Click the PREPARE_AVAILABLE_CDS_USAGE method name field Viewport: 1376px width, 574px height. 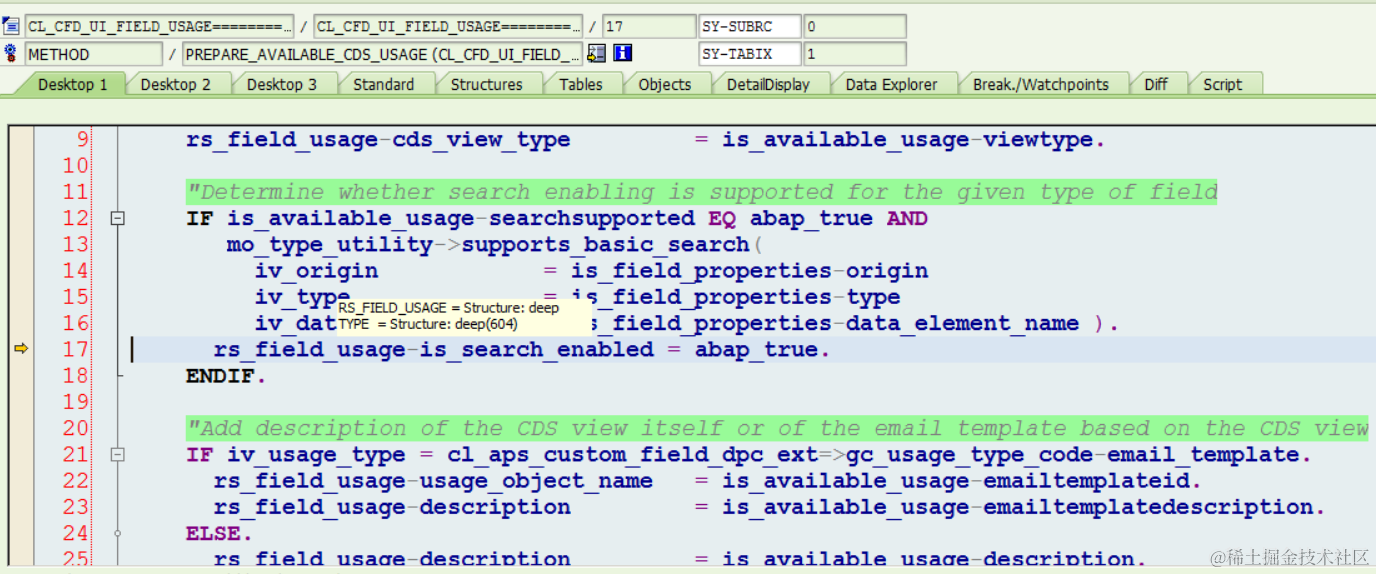point(383,54)
